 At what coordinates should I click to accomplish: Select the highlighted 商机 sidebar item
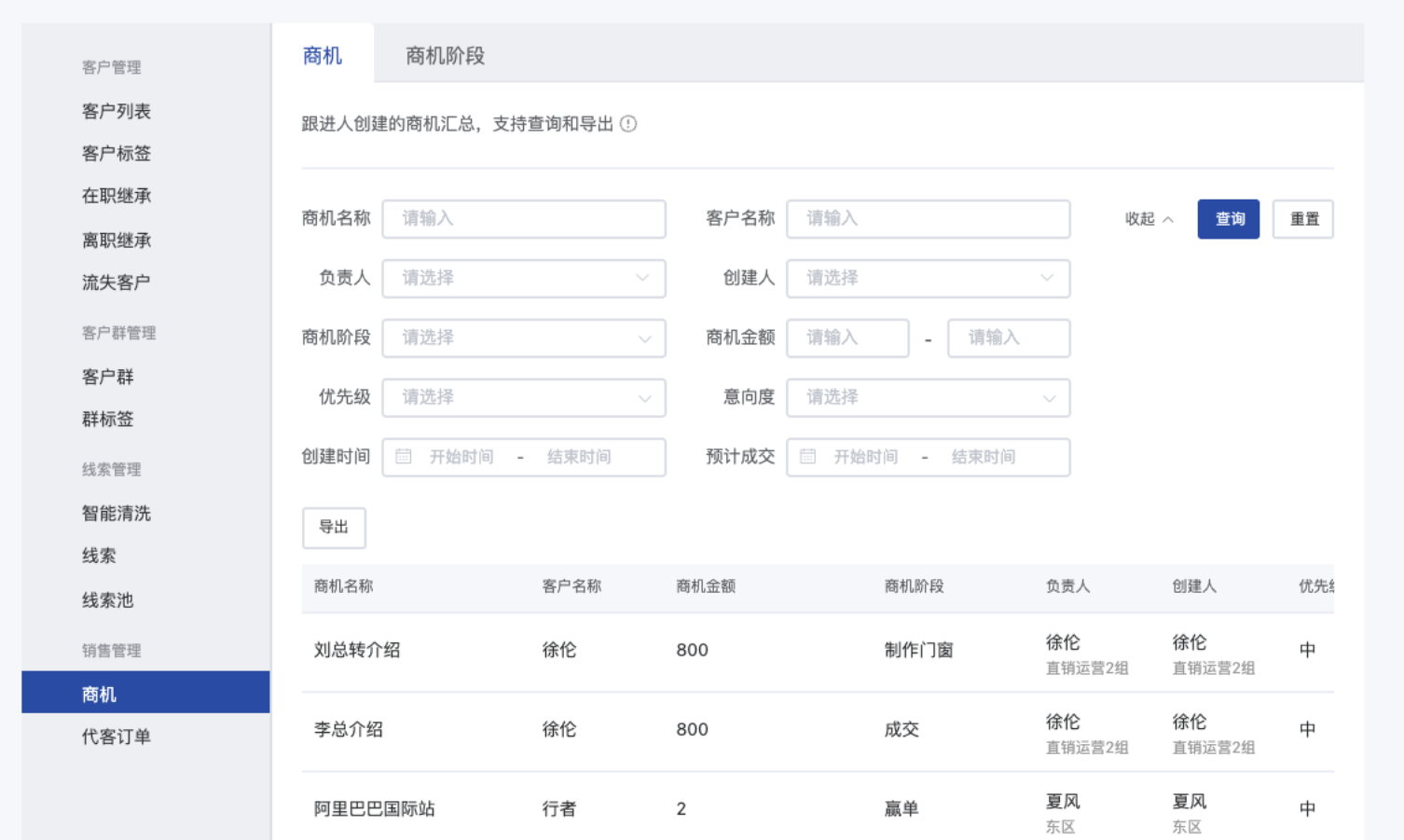pyautogui.click(x=145, y=693)
